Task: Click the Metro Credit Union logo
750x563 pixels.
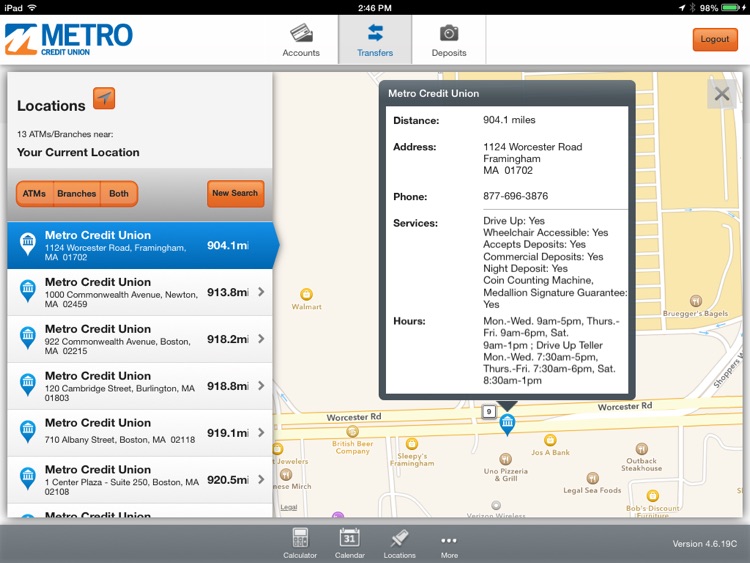Action: [69, 39]
